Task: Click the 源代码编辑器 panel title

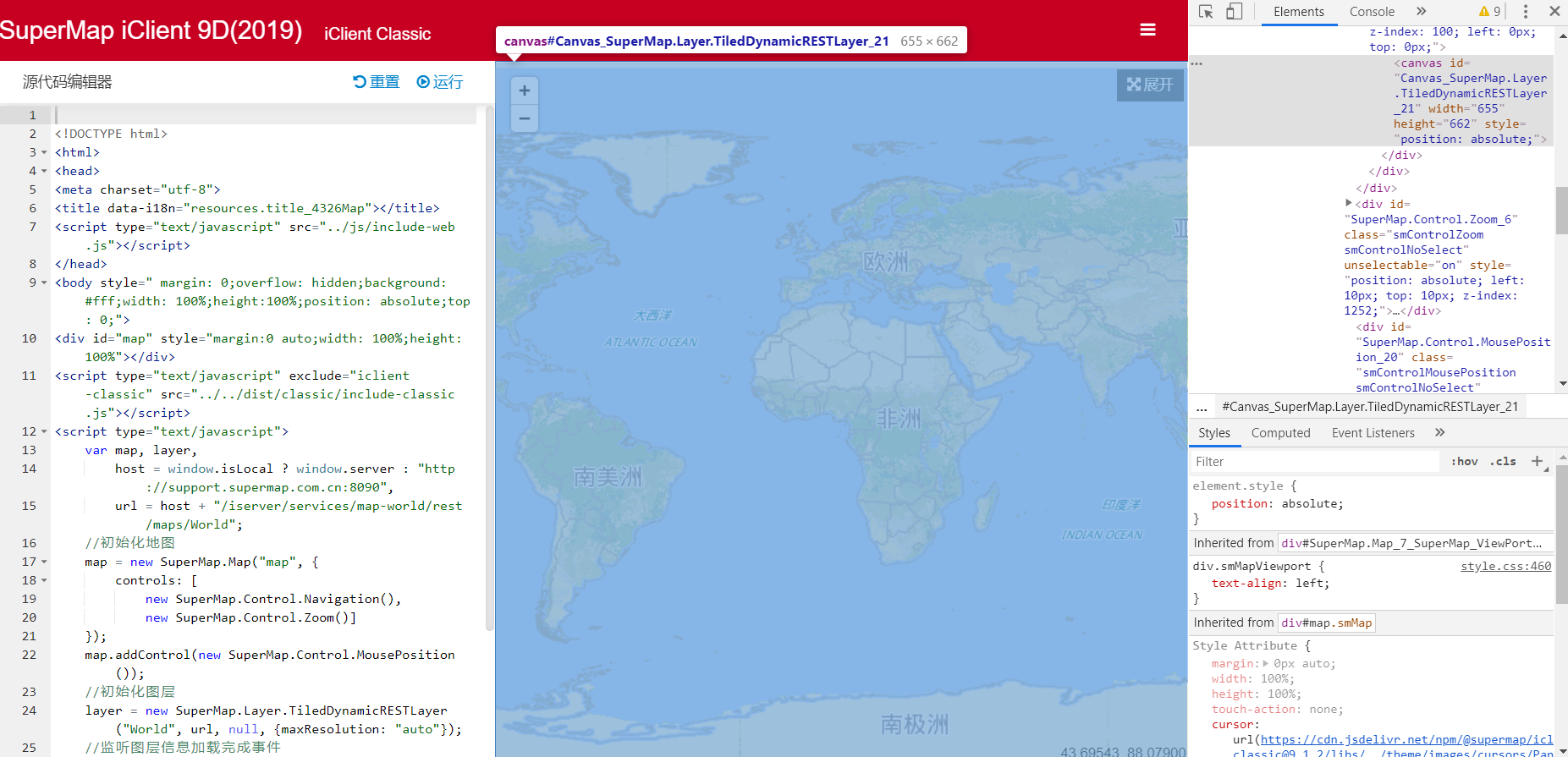Action: point(68,82)
